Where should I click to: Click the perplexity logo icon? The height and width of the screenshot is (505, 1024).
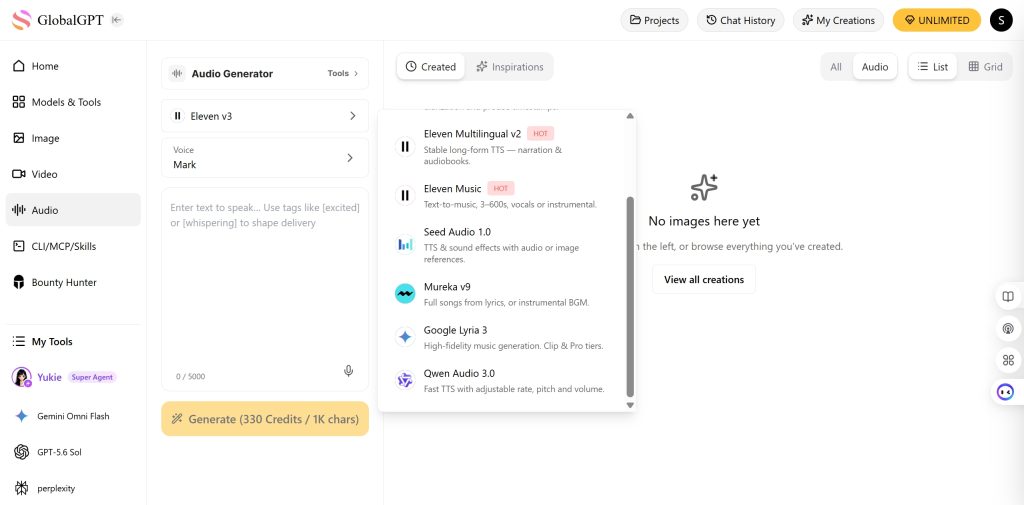[22, 488]
